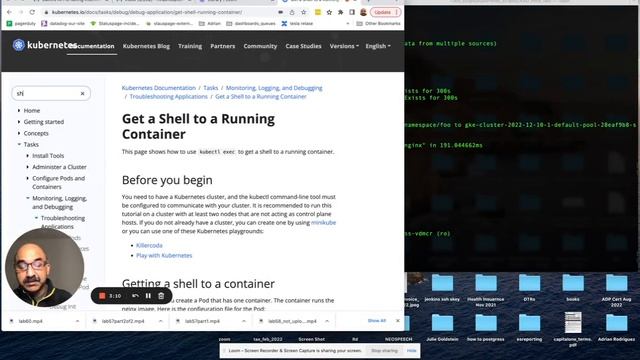The width and height of the screenshot is (640, 360).
Task: Stop the Loom recording with the red square
Action: [102, 296]
